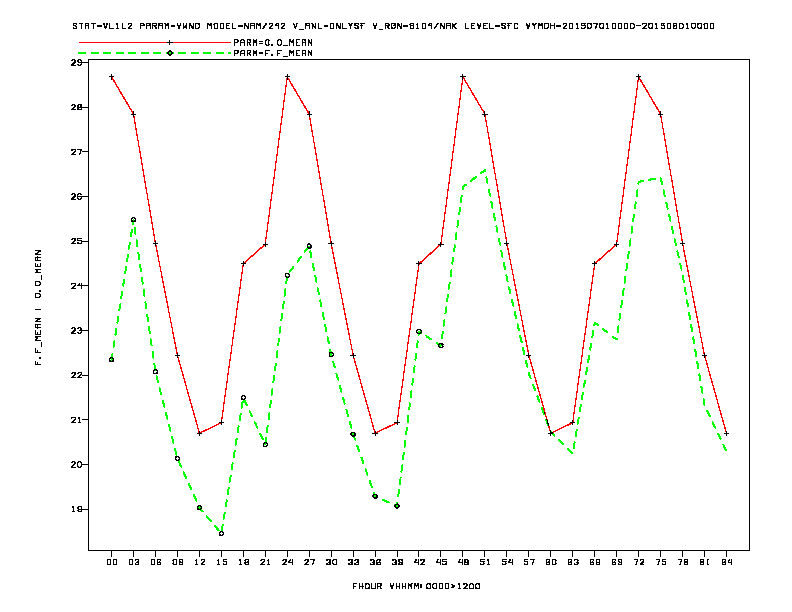Click x-axis tick label 12
Screen dimensions: 792x612
(200, 562)
